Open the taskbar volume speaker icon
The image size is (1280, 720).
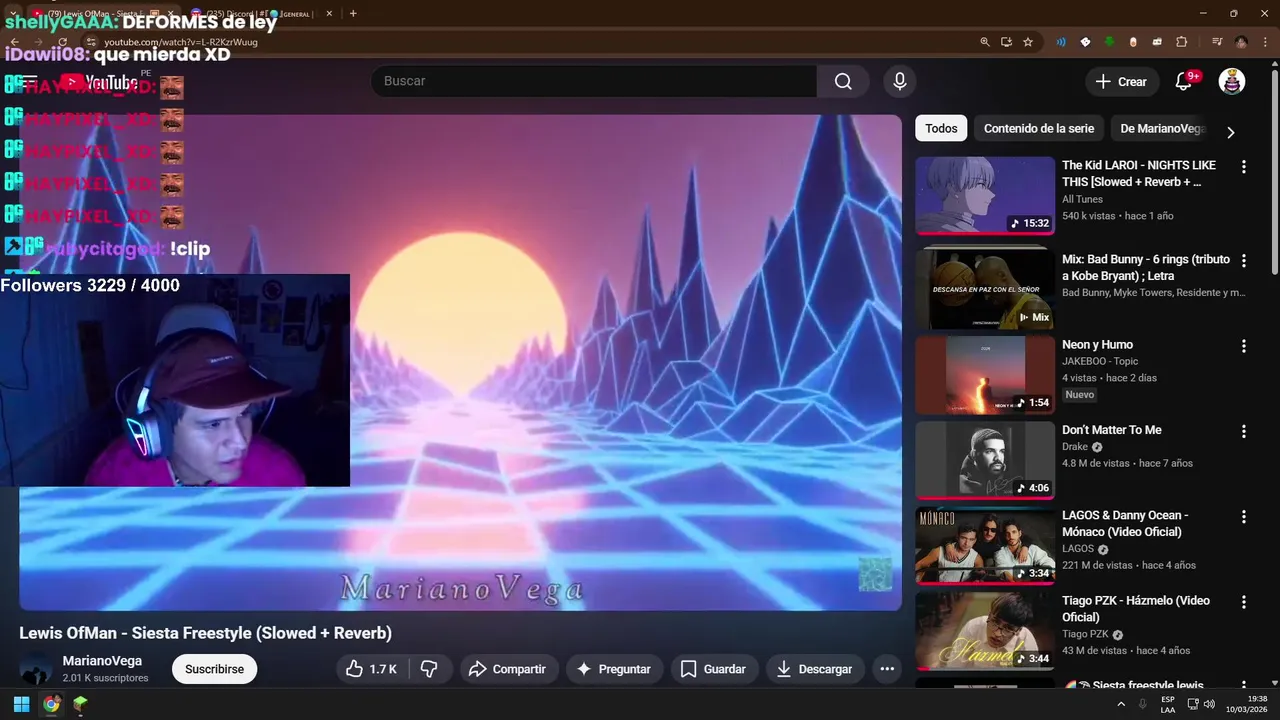(x=1209, y=704)
